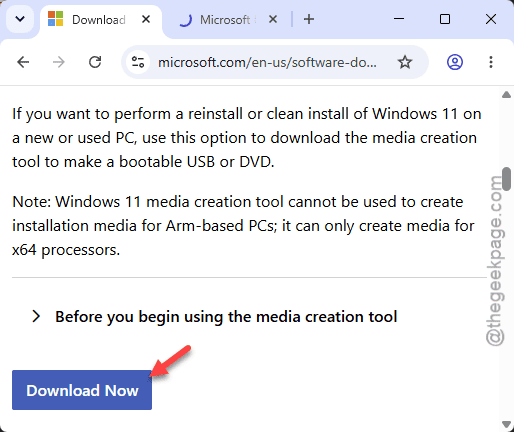Screen dimensions: 514x432
Task: Click the microsoft.com address bar URL
Action: 267,62
